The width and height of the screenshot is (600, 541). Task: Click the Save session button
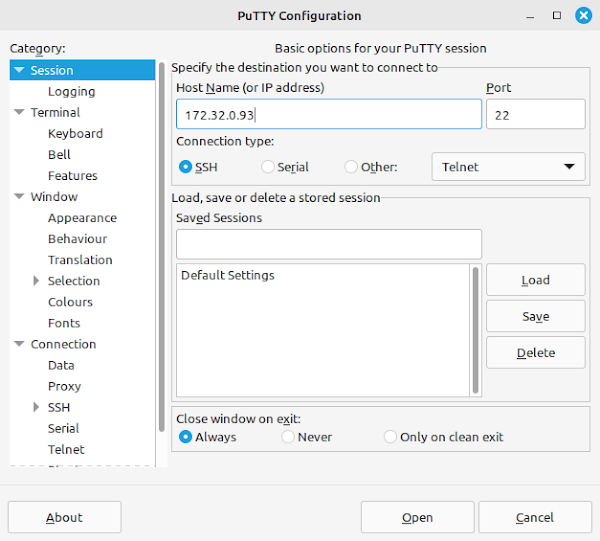pos(535,316)
